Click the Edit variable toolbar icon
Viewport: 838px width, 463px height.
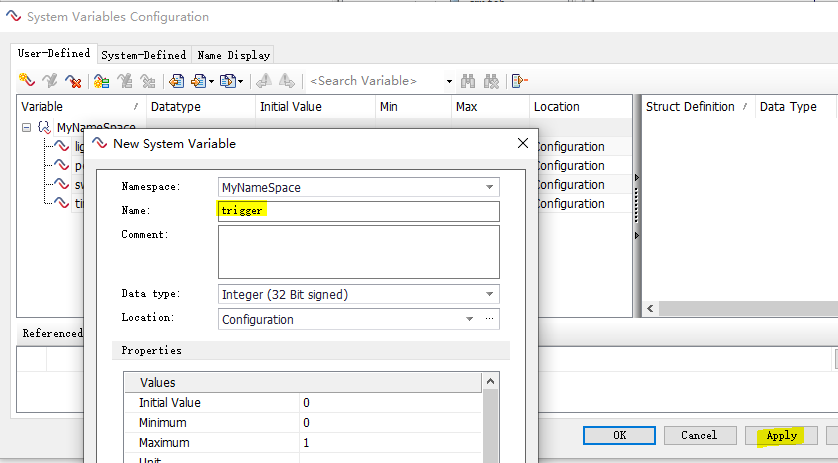coord(50,81)
